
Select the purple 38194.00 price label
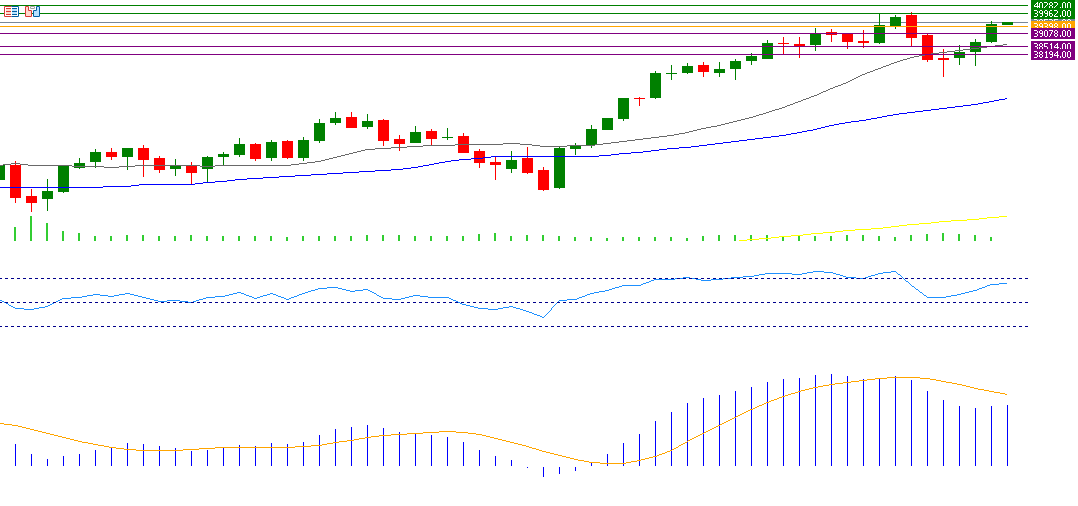point(1052,55)
